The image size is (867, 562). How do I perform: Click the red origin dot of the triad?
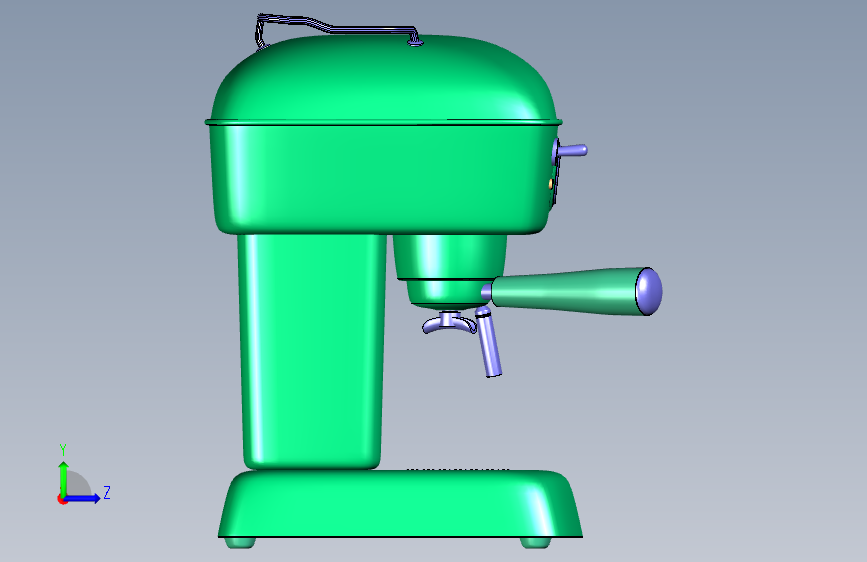(x=61, y=499)
